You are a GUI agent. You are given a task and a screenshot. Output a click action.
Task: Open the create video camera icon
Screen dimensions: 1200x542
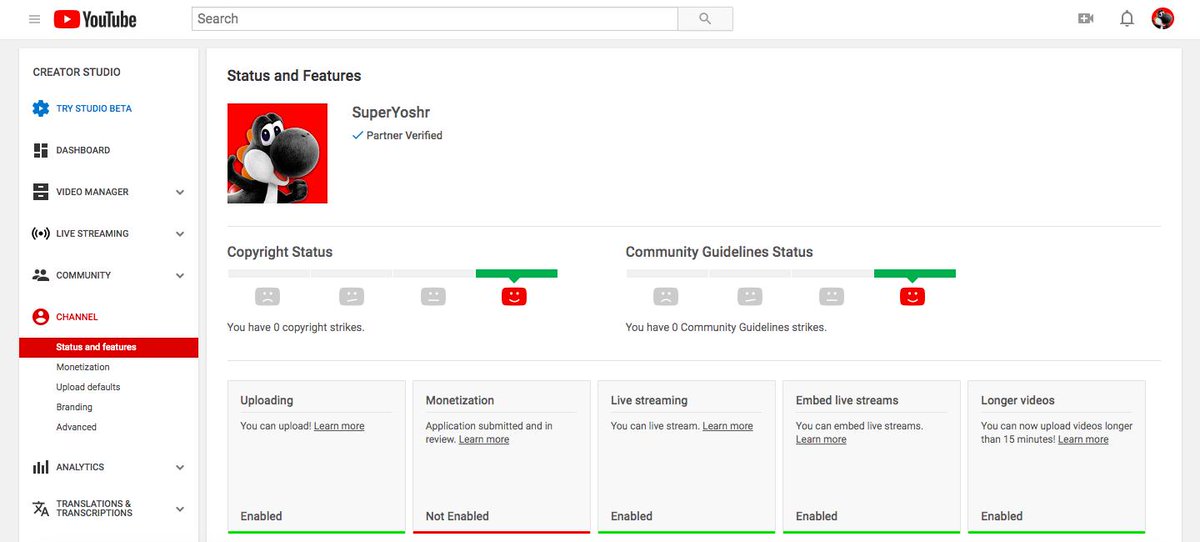click(x=1086, y=19)
